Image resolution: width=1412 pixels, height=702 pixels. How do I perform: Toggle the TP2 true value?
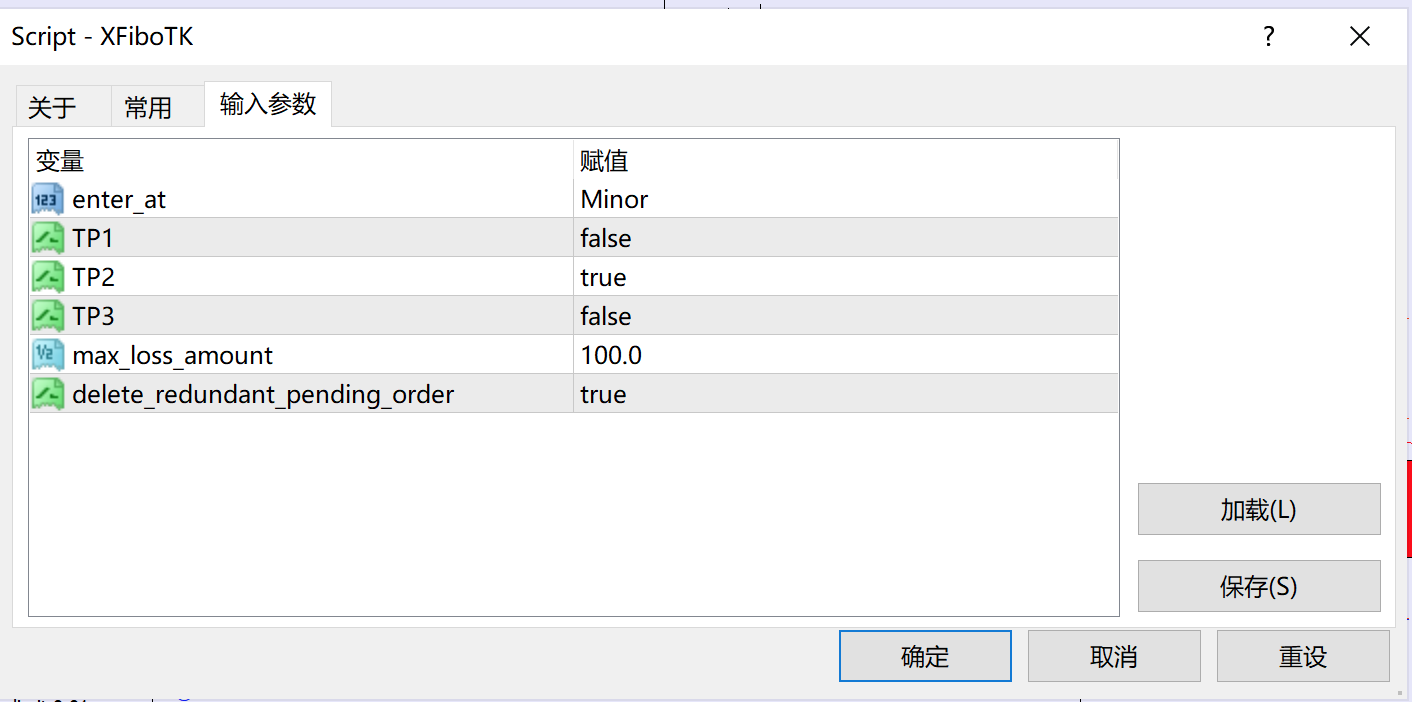603,277
